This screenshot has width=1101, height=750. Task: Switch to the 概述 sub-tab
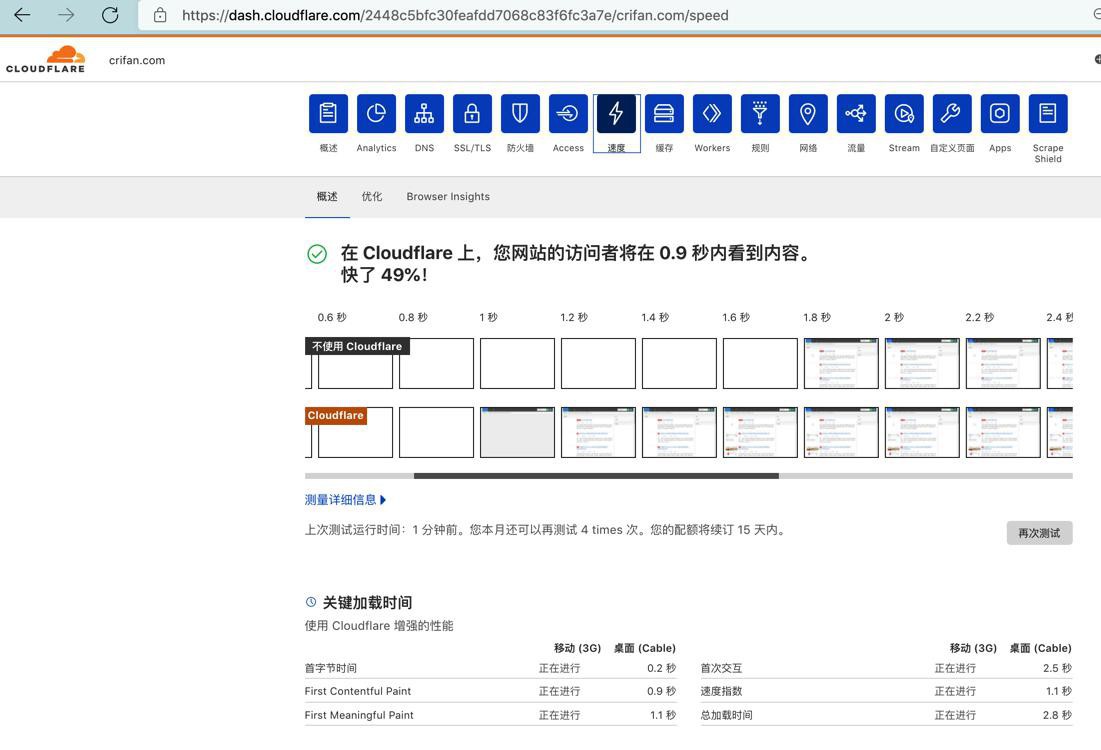coord(327,197)
